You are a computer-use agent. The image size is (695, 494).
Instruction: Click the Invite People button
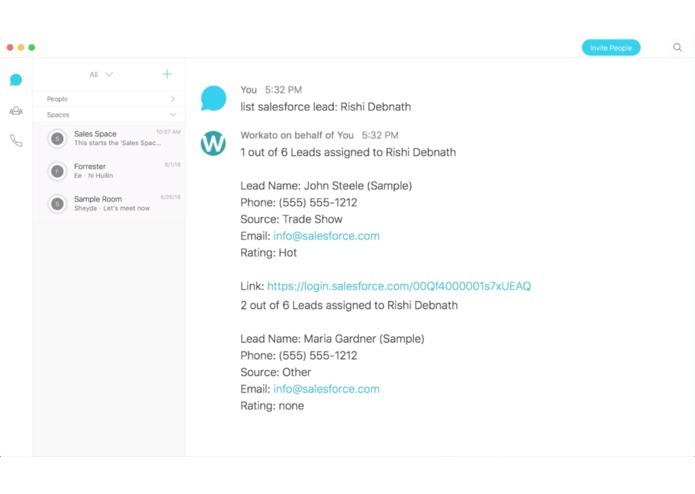click(611, 48)
